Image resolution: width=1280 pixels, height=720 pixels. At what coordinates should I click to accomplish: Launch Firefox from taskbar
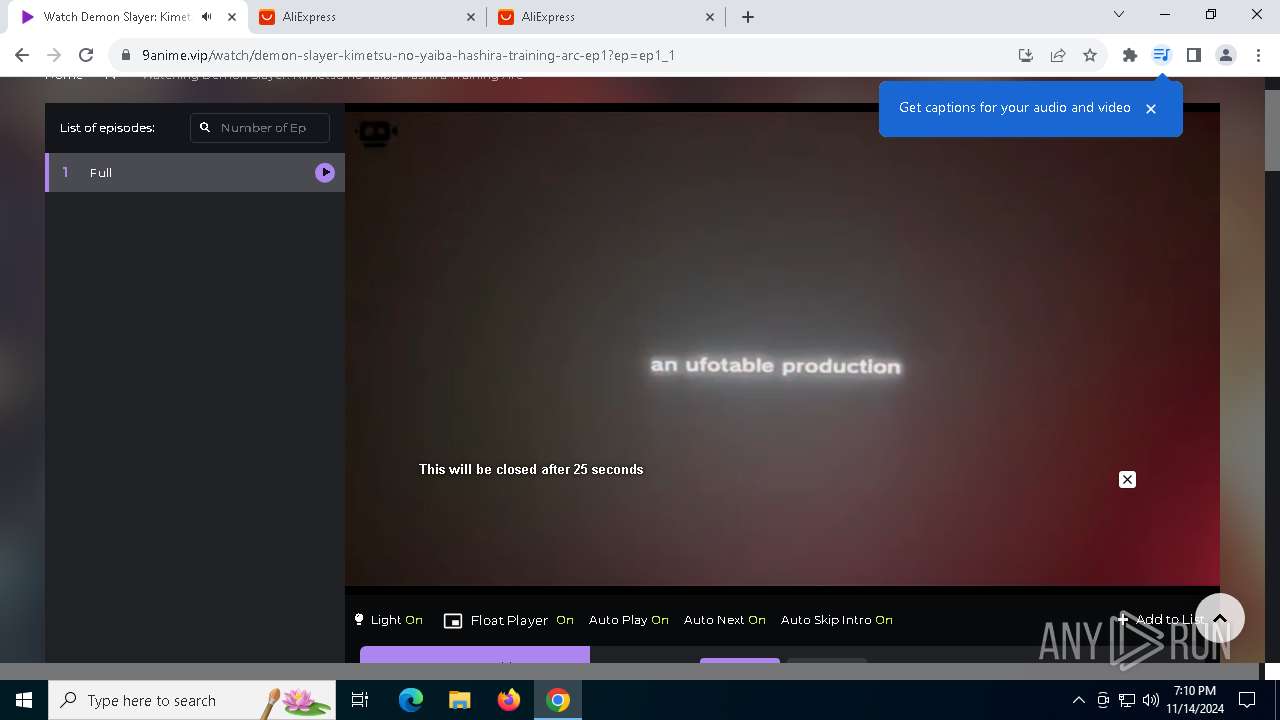coord(509,700)
